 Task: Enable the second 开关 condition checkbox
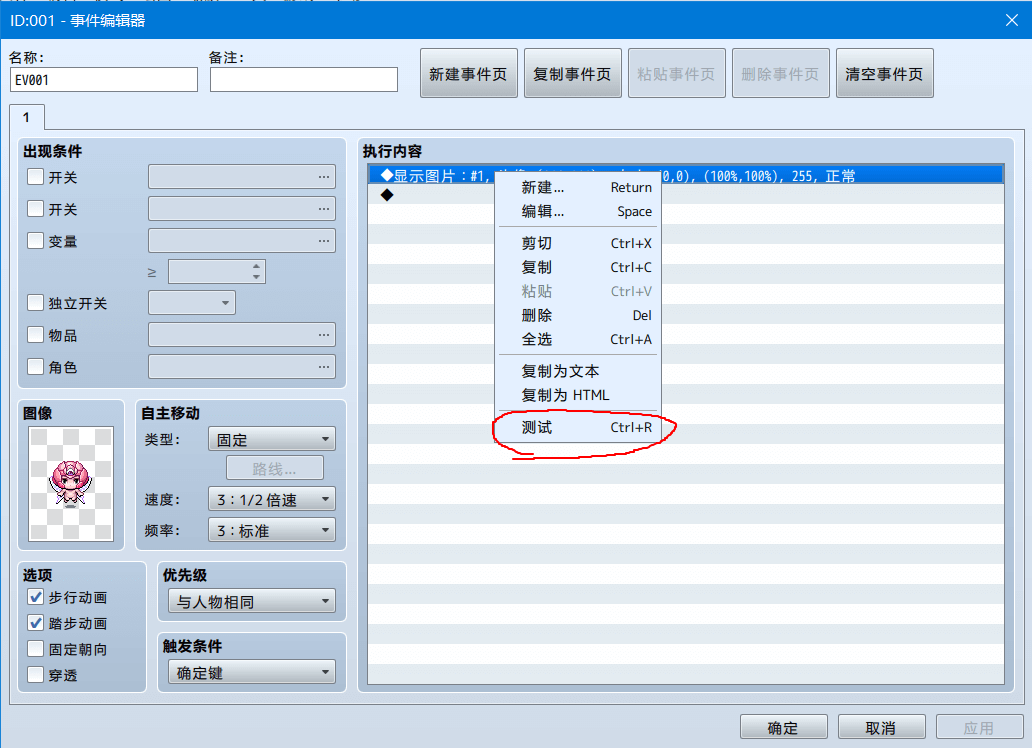[36, 209]
